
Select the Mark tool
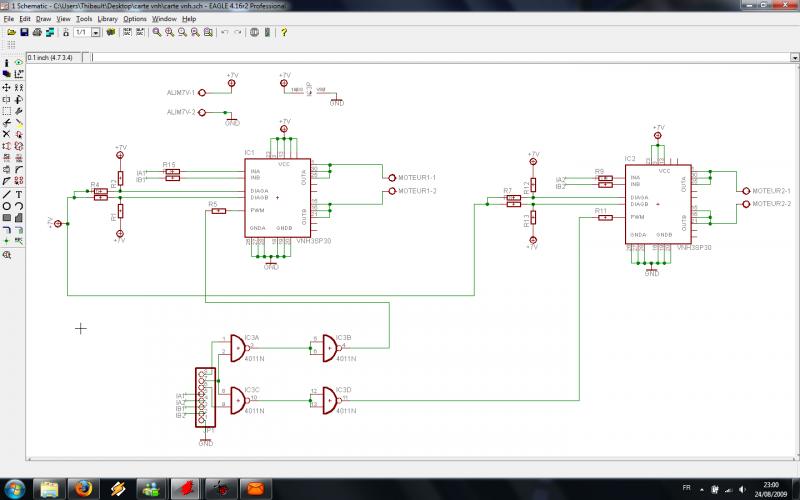(19, 74)
